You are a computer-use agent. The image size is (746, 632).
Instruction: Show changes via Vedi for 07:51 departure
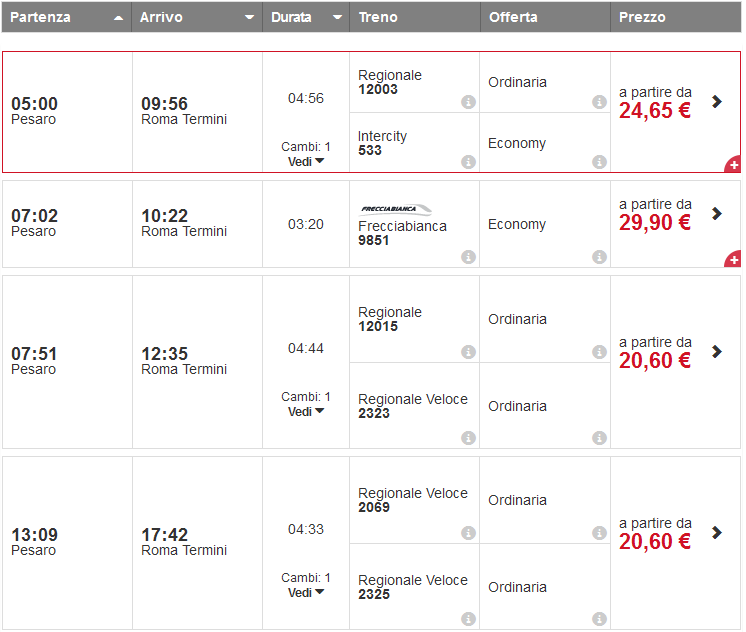(x=306, y=411)
